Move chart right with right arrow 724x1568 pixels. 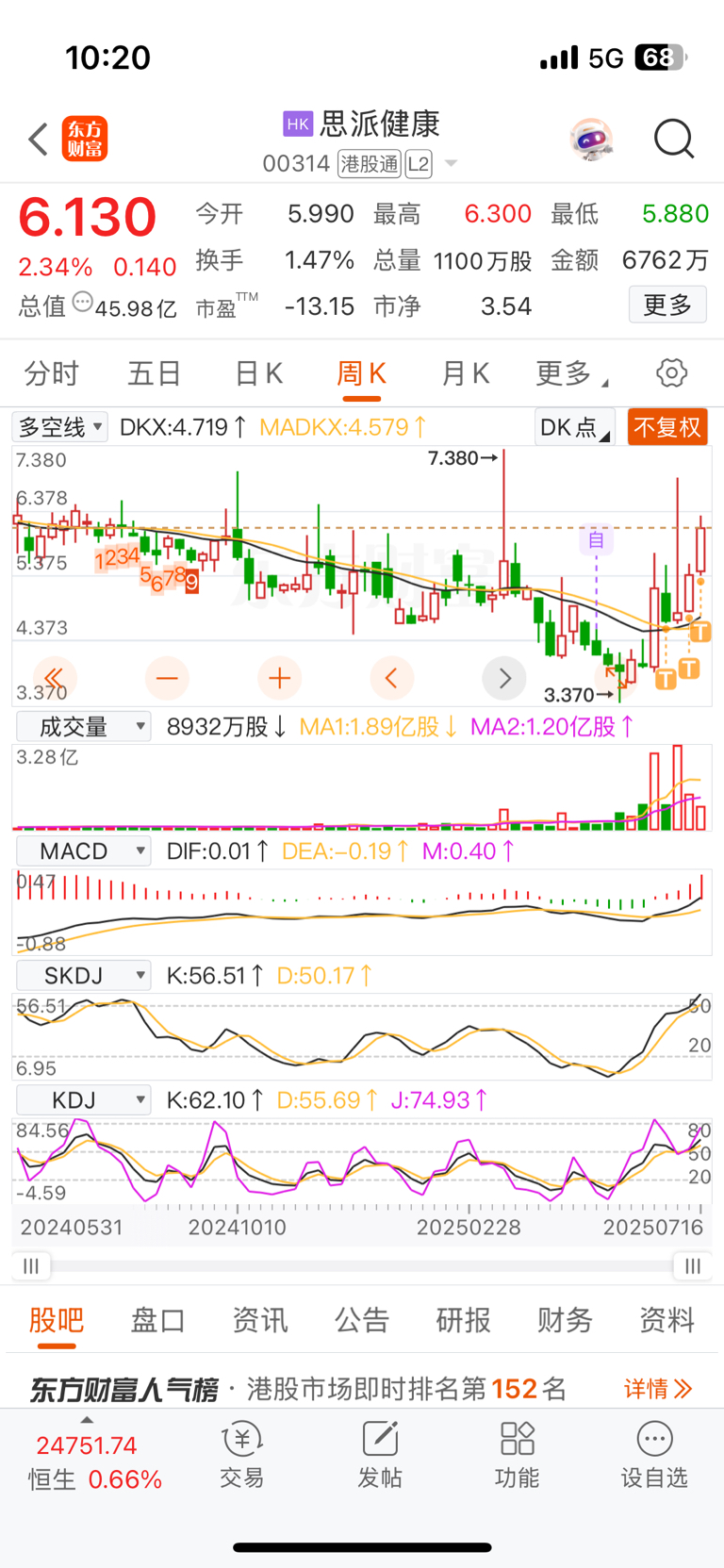coord(504,678)
